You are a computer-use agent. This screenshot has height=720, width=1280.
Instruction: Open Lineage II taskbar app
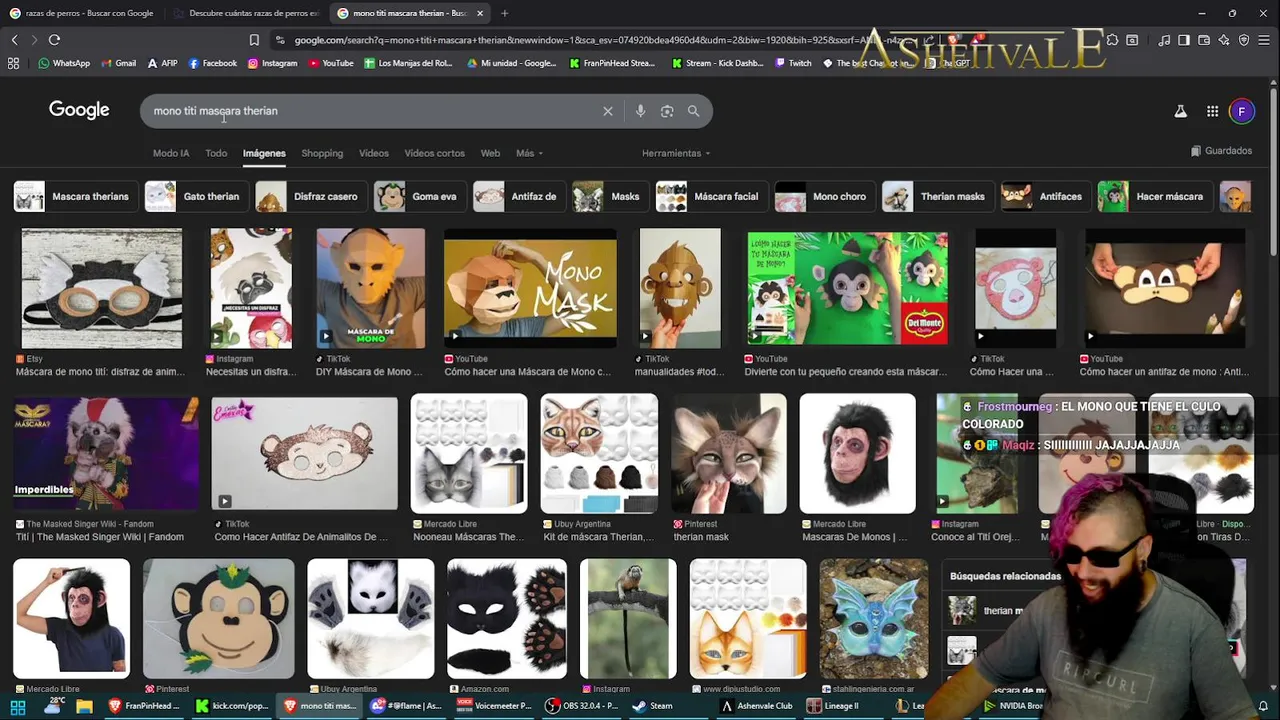pos(832,706)
